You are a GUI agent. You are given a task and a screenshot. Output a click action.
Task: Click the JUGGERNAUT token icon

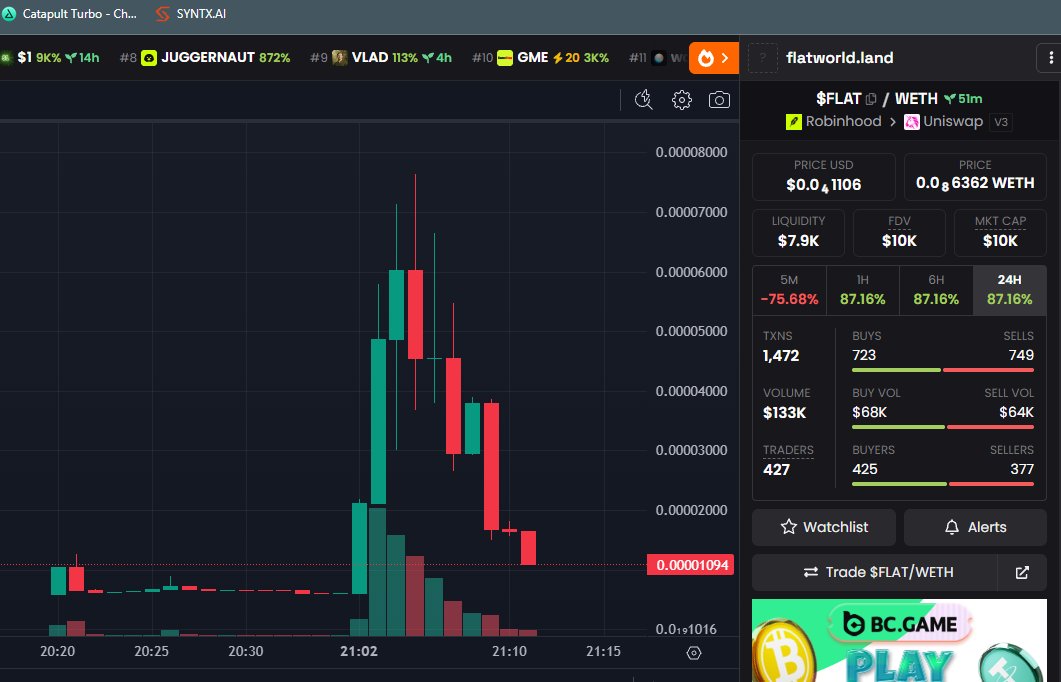tap(149, 58)
